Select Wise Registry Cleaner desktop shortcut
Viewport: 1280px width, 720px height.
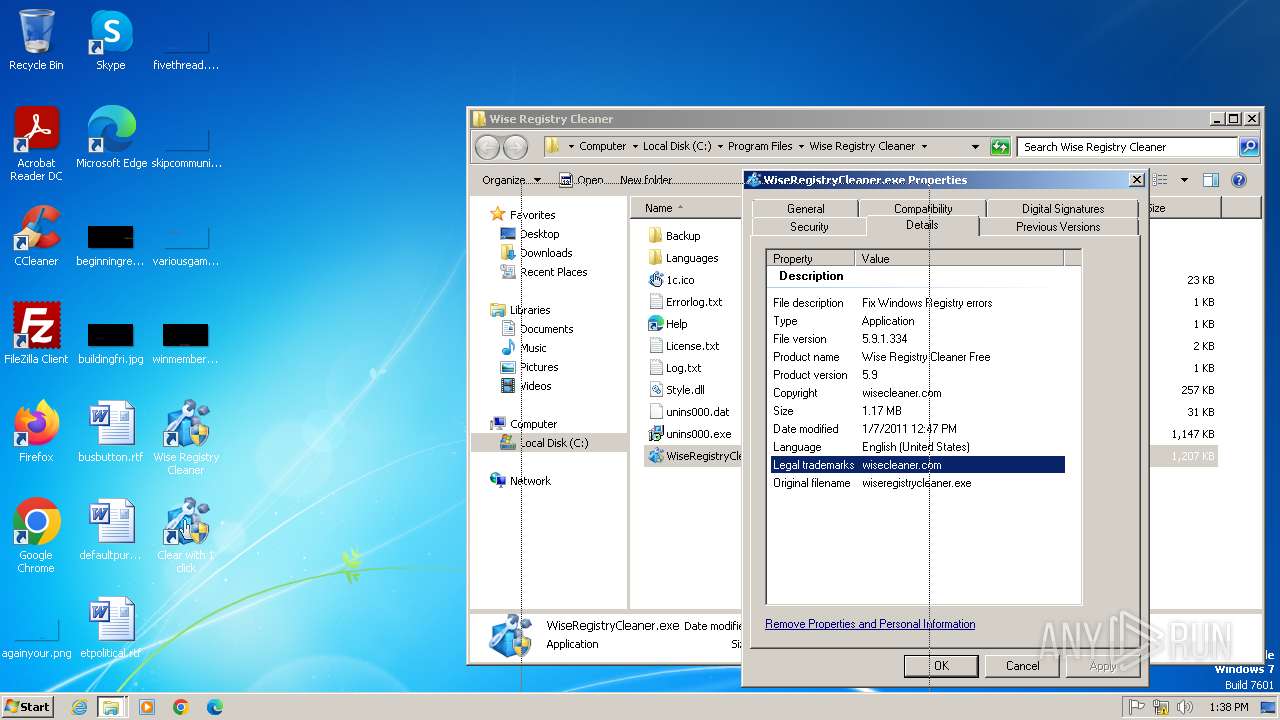coord(186,438)
